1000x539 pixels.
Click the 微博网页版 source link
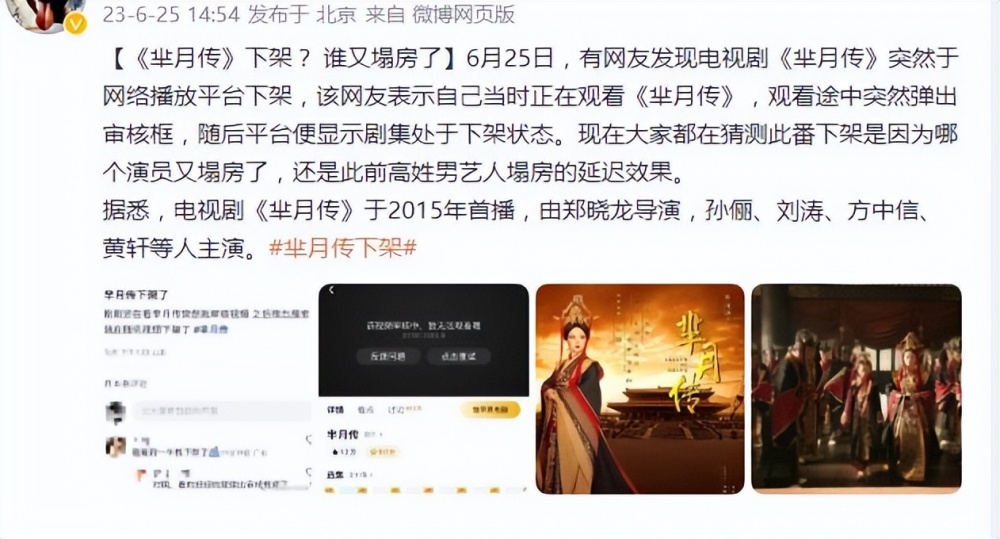tap(463, 14)
